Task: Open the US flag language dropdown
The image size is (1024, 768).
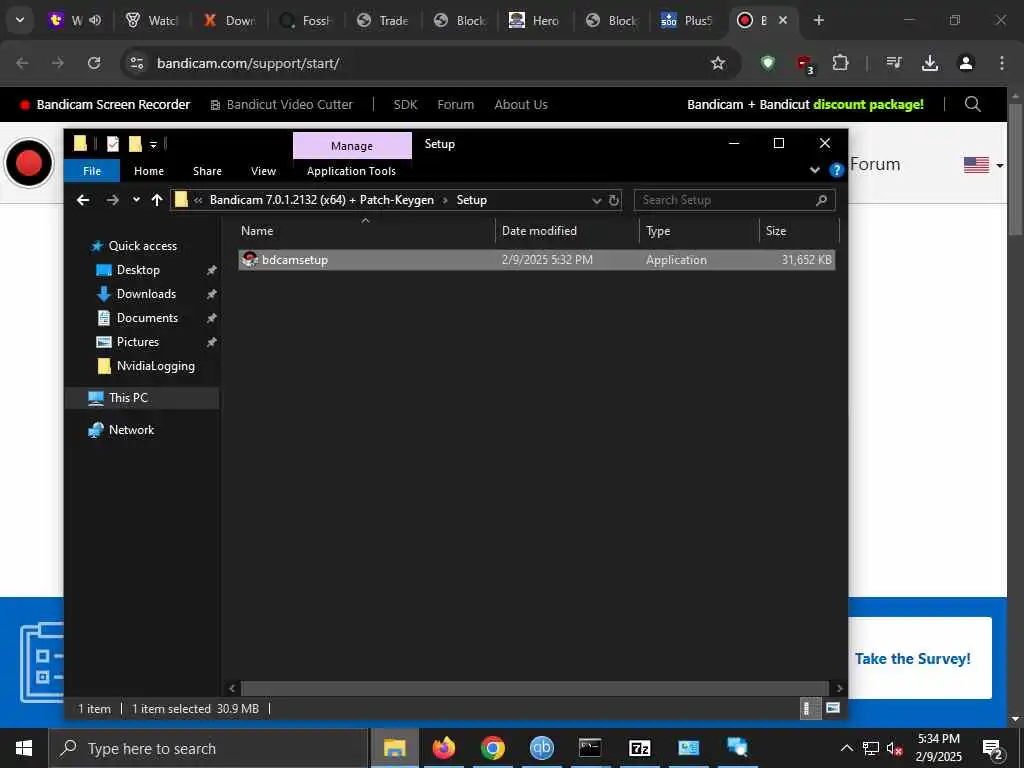Action: tap(983, 165)
